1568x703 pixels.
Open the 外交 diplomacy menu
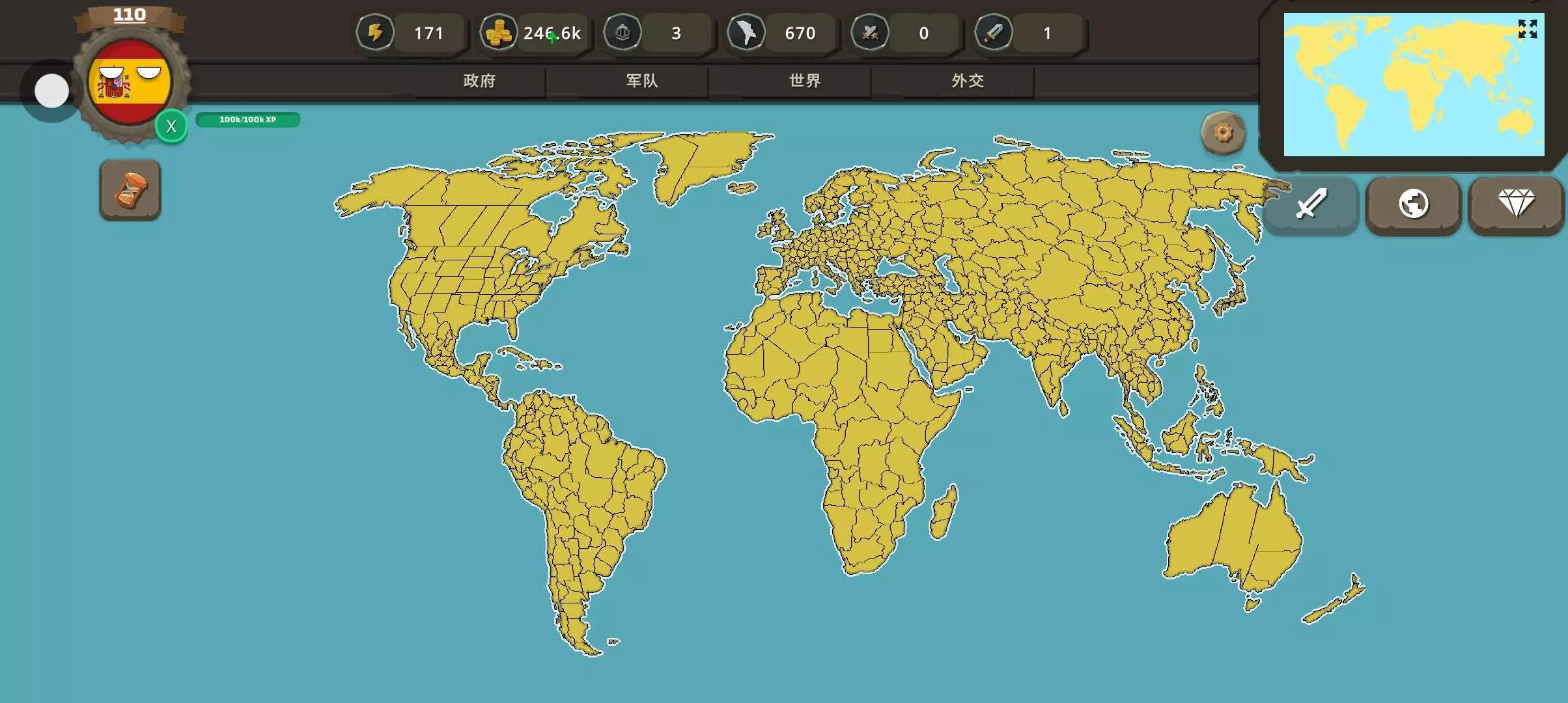(x=968, y=81)
